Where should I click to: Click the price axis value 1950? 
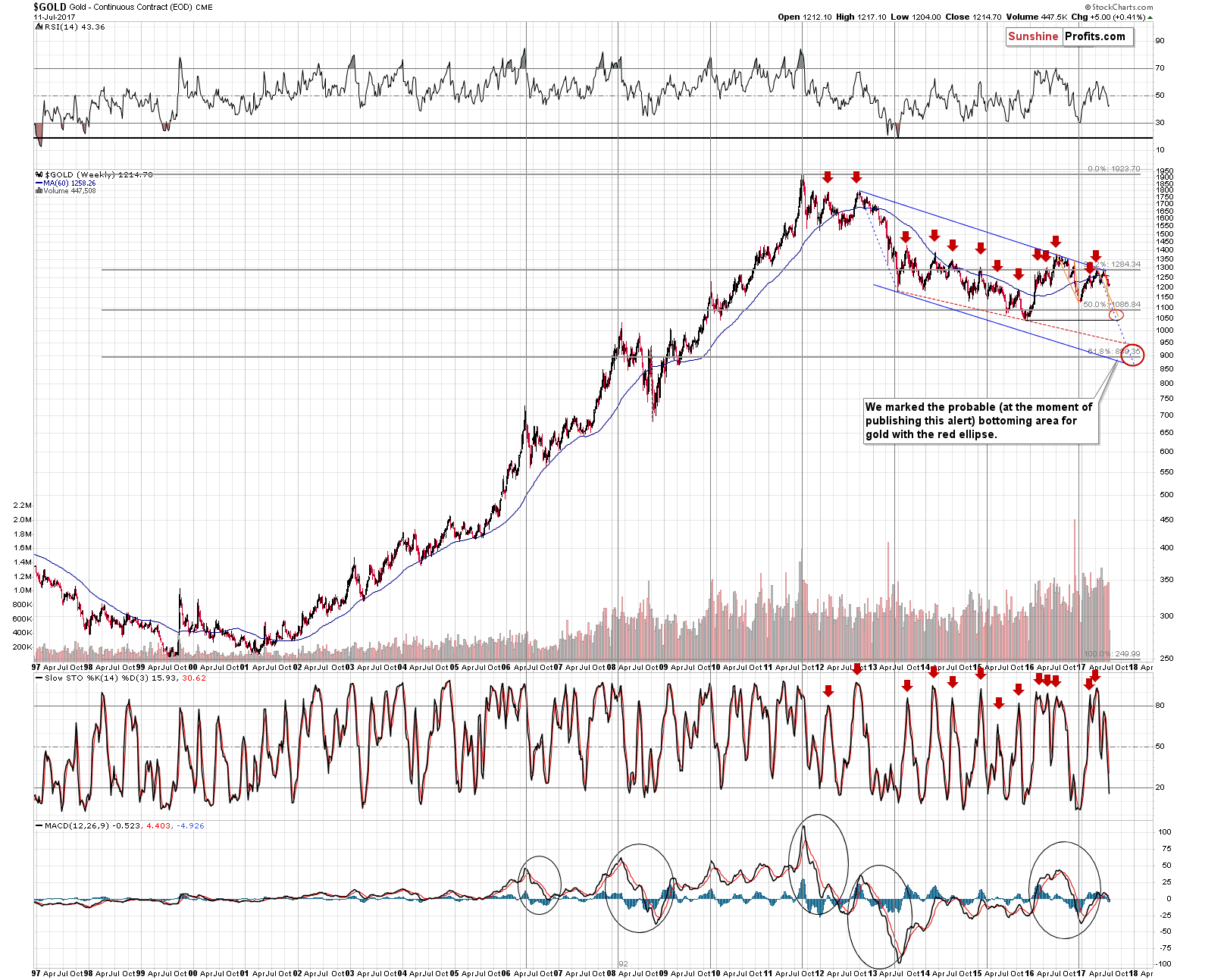coord(1165,171)
